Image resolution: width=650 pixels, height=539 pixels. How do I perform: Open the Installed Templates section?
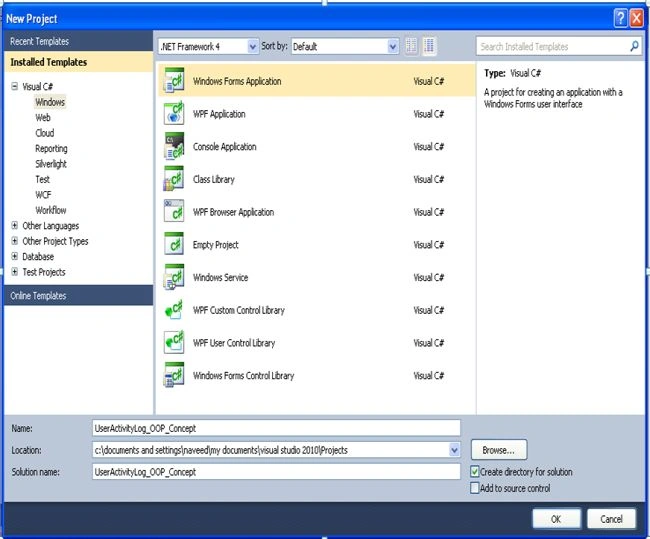coord(78,62)
